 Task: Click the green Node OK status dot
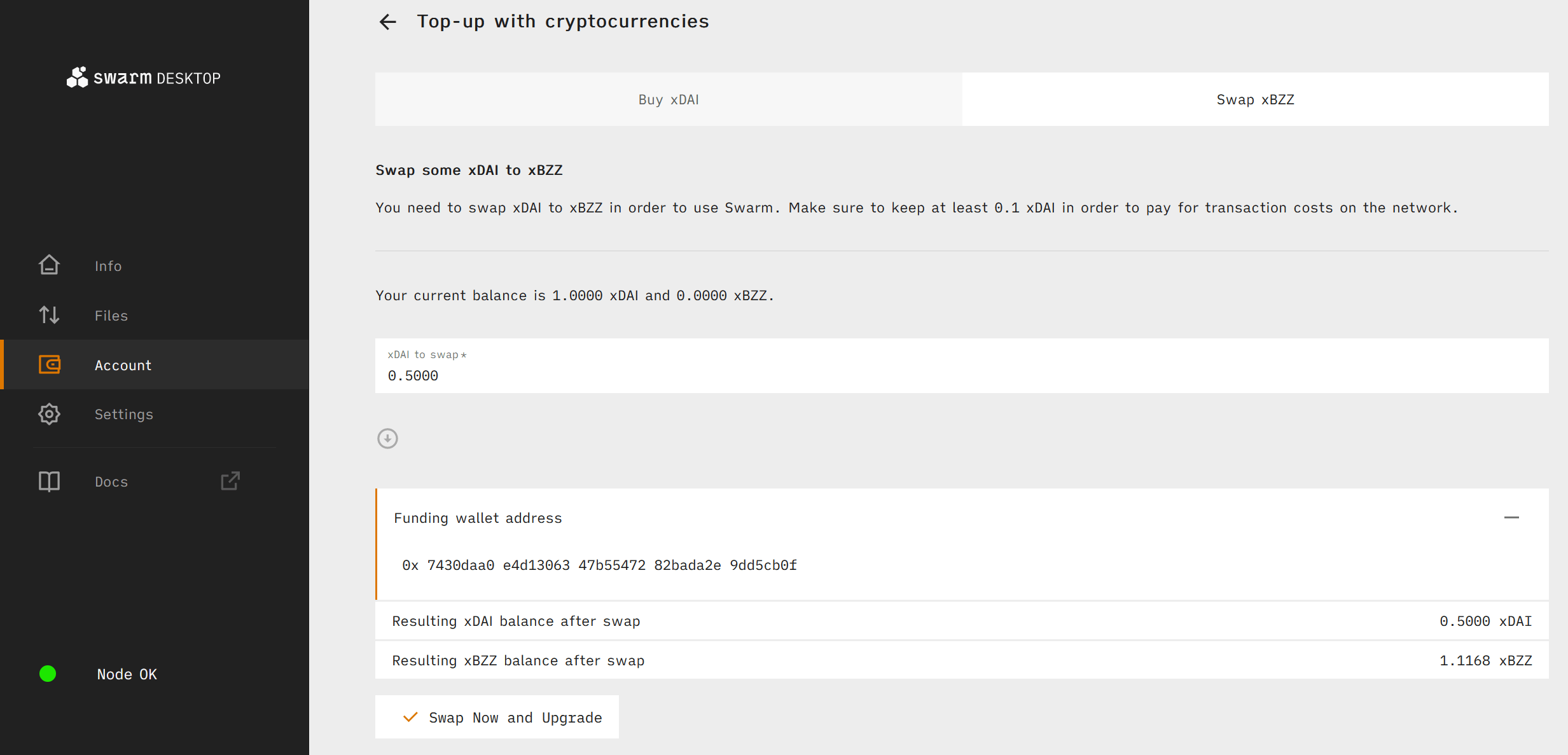pos(48,674)
